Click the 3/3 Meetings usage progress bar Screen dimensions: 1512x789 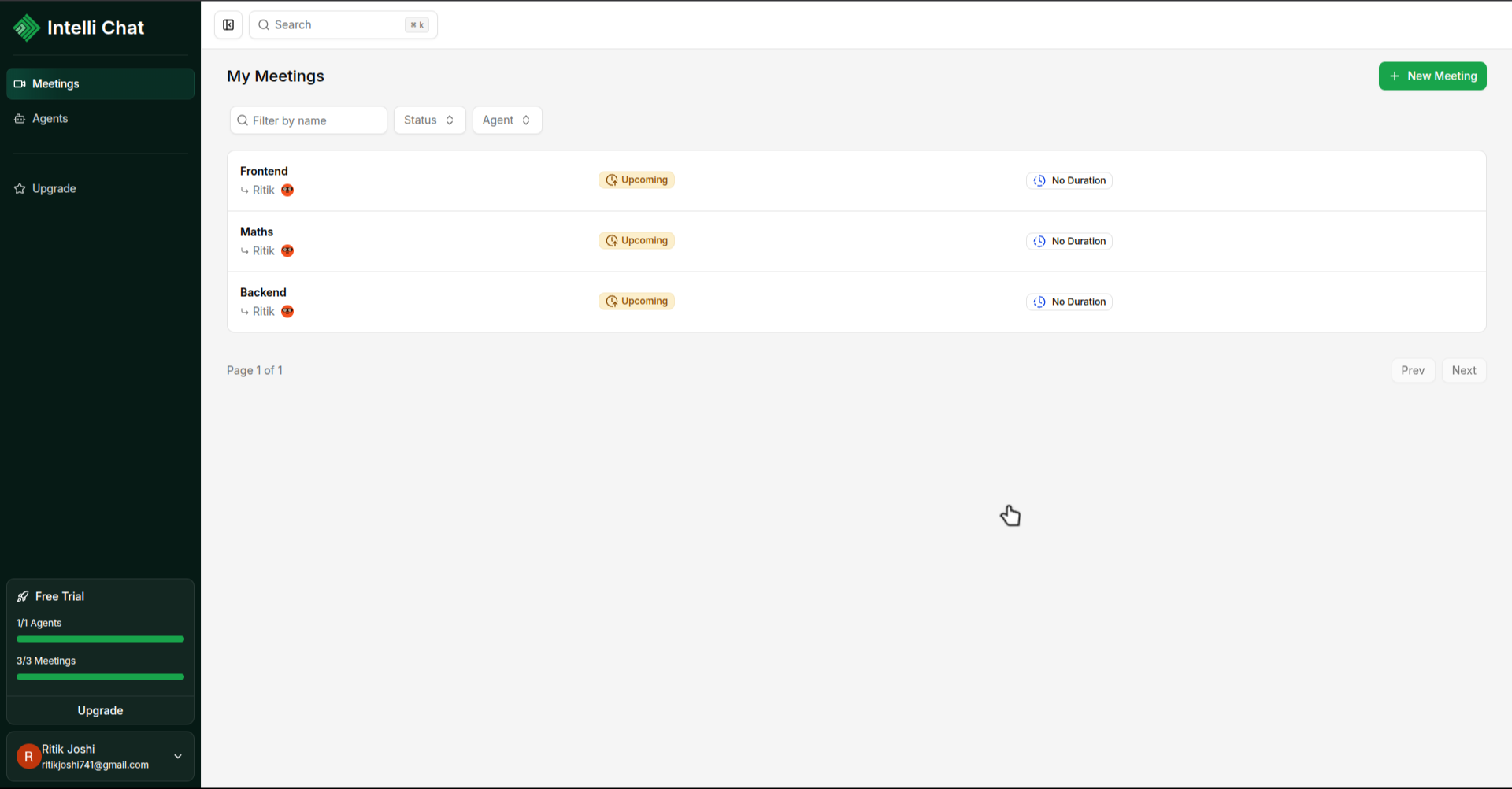click(100, 677)
